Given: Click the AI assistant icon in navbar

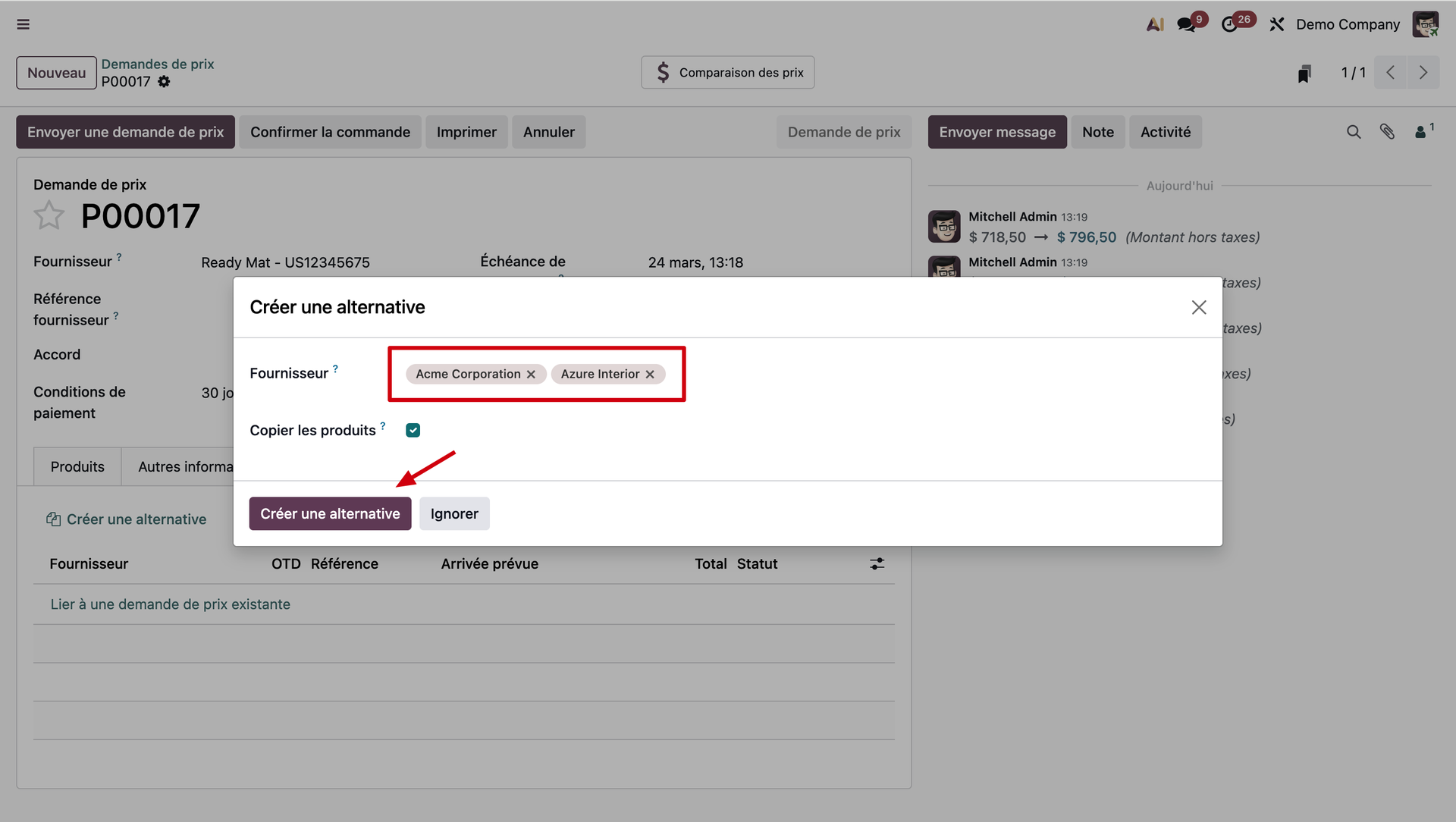Looking at the screenshot, I should [x=1155, y=24].
